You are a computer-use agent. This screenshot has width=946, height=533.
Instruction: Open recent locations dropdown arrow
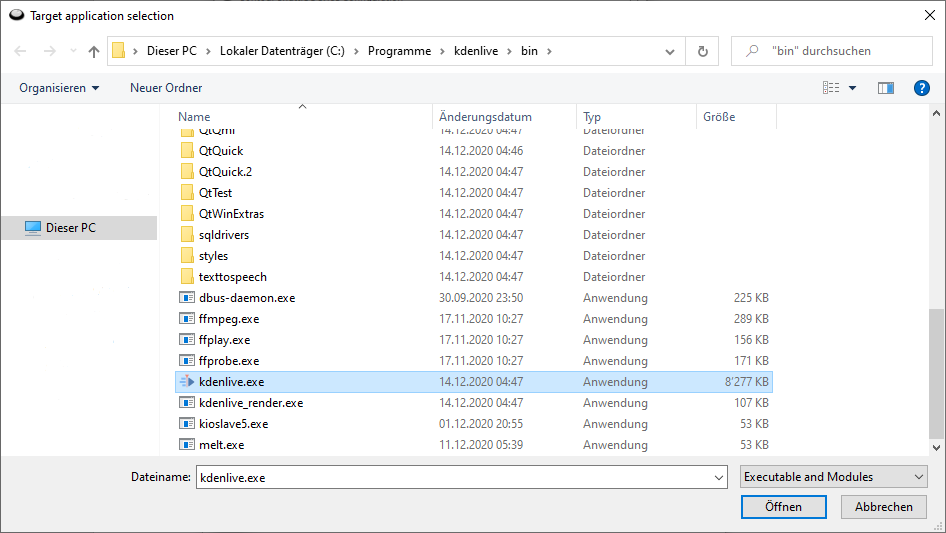tap(73, 51)
